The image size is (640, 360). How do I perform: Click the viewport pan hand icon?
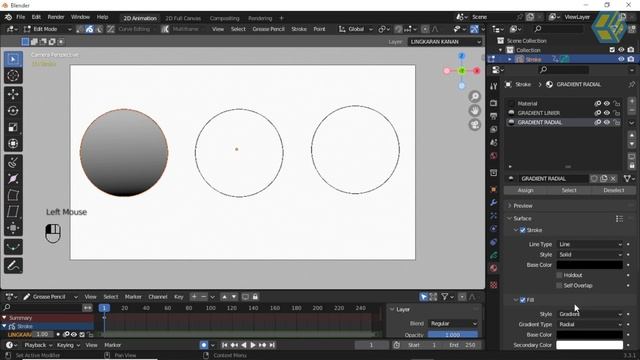coord(475,111)
